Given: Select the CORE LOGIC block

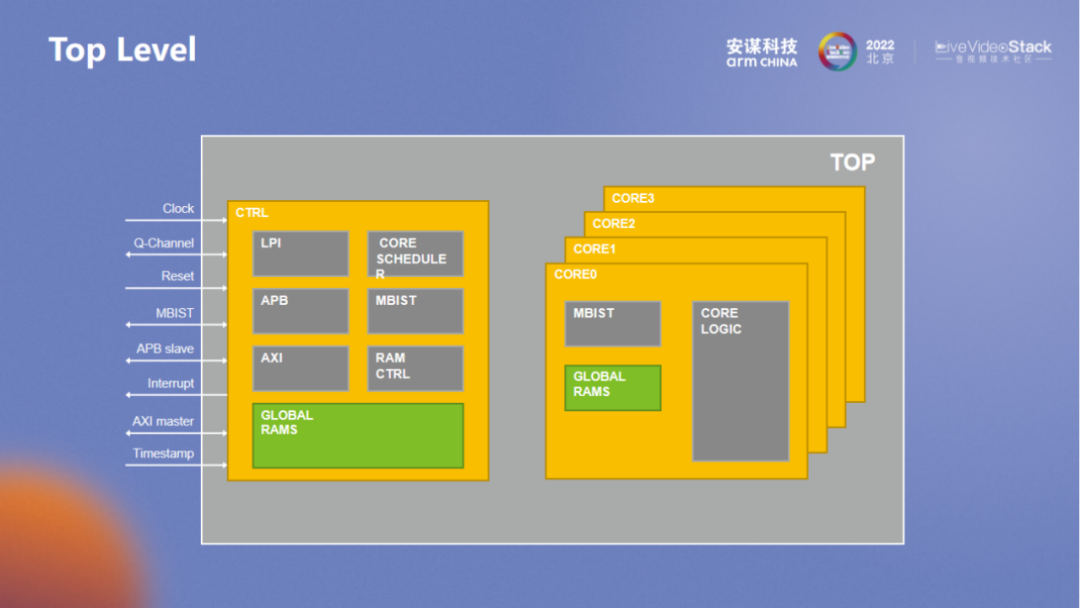Looking at the screenshot, I should click(x=740, y=381).
